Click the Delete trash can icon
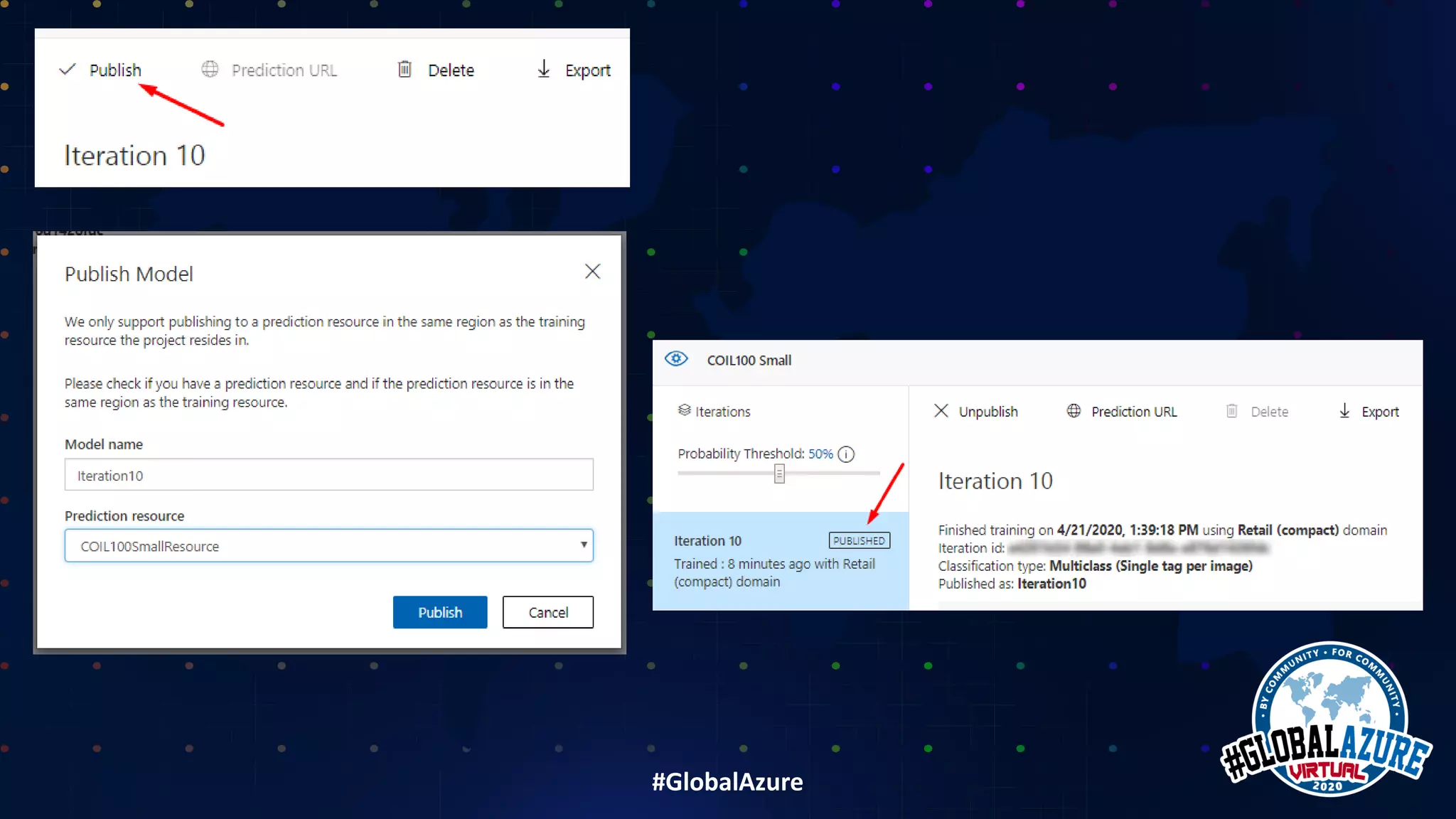Image resolution: width=1456 pixels, height=819 pixels. [x=404, y=69]
